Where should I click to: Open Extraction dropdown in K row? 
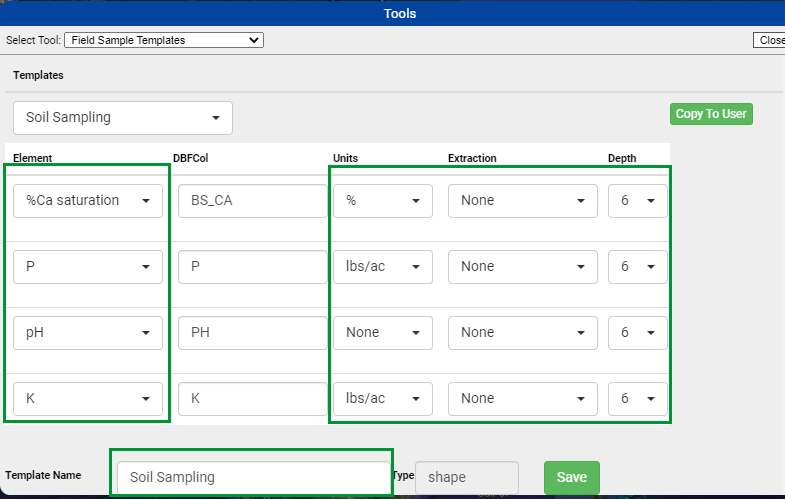click(x=523, y=399)
